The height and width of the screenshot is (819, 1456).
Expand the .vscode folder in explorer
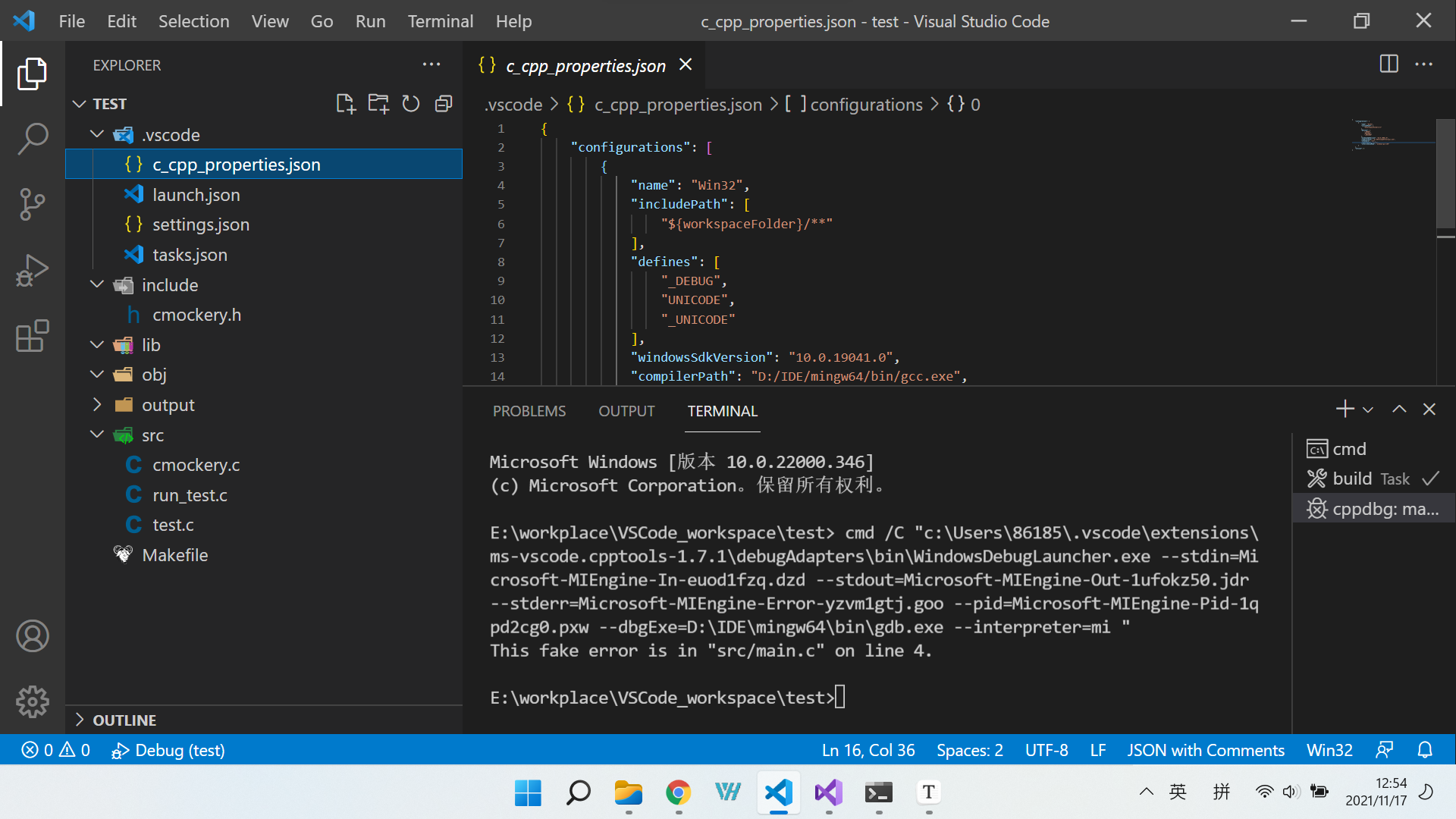click(97, 134)
